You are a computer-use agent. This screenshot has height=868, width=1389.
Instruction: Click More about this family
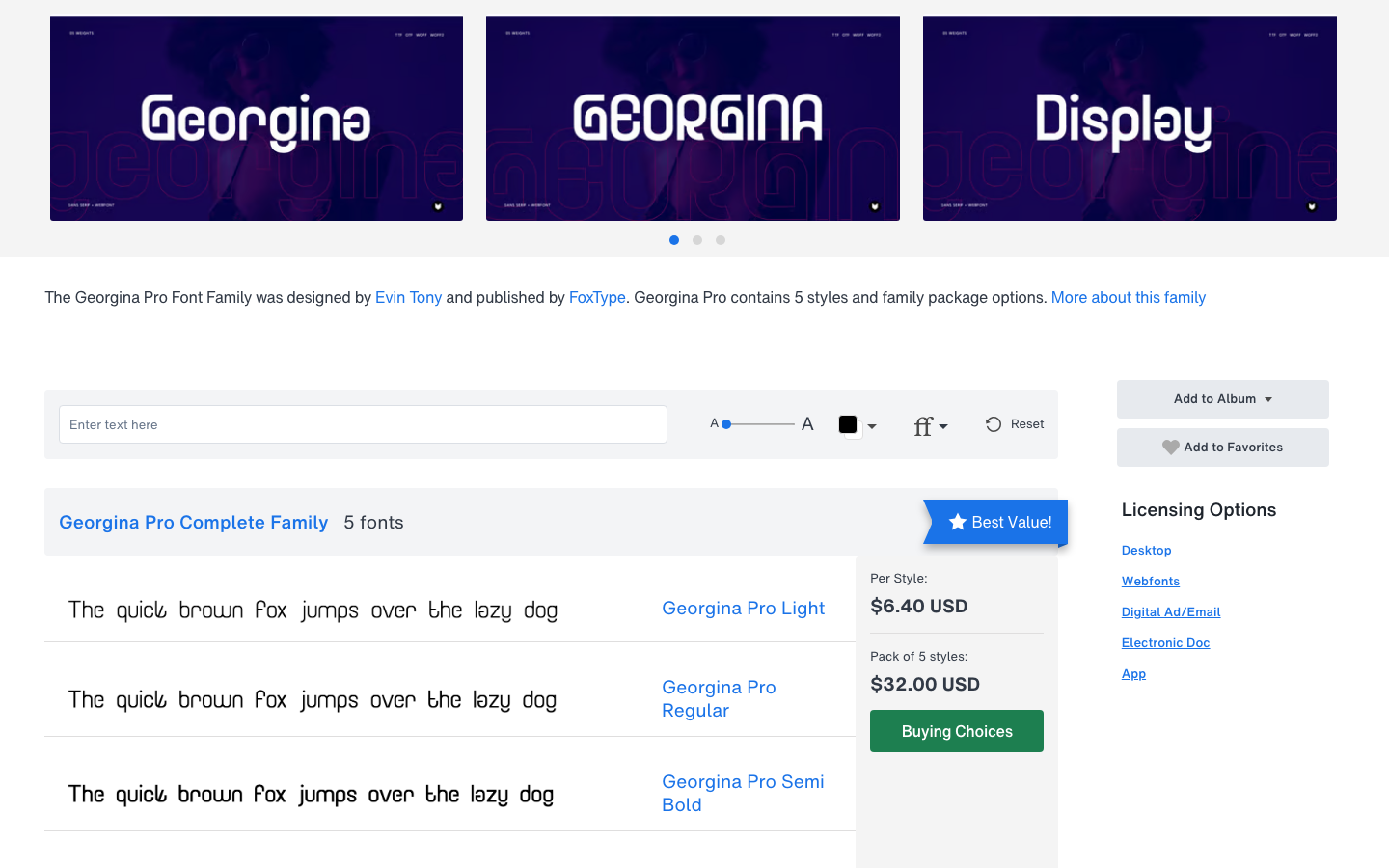click(1128, 297)
